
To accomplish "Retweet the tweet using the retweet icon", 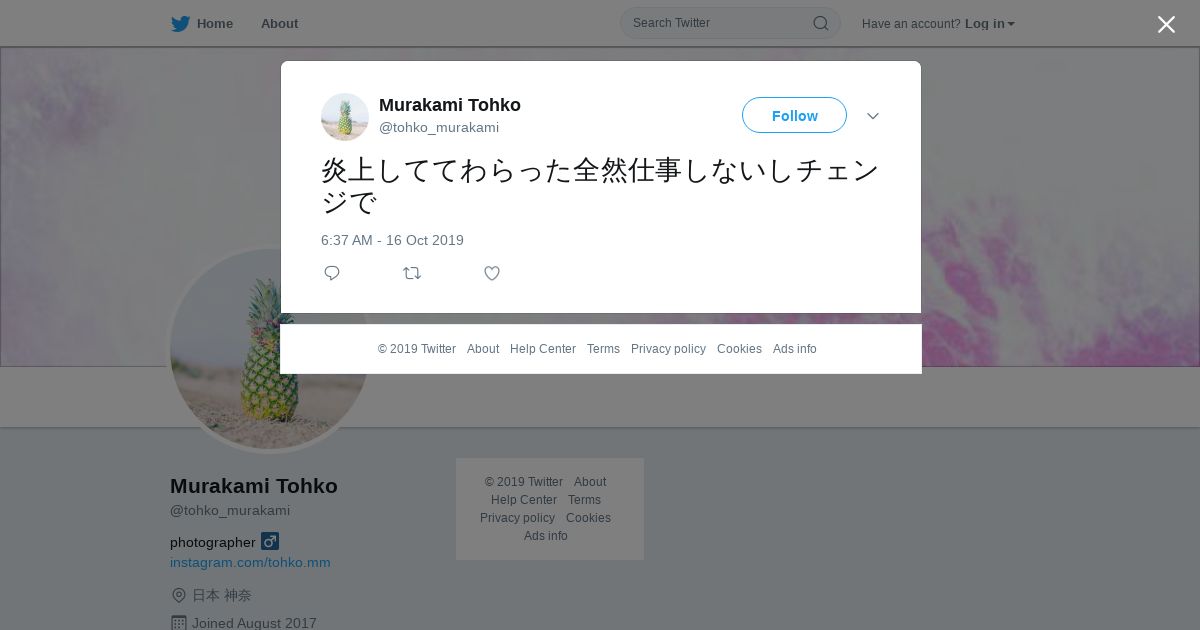I will pos(412,273).
